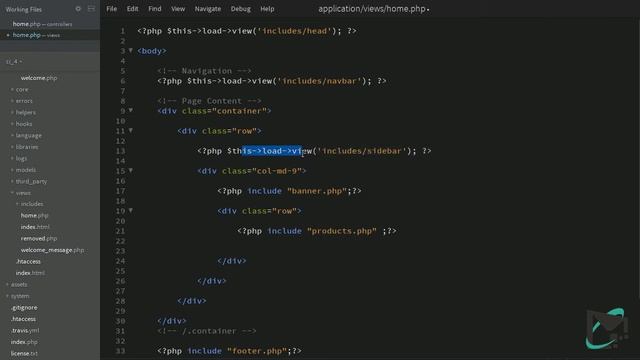This screenshot has width=640, height=360.
Task: Open home.php under views folder
Action: [x=34, y=215]
